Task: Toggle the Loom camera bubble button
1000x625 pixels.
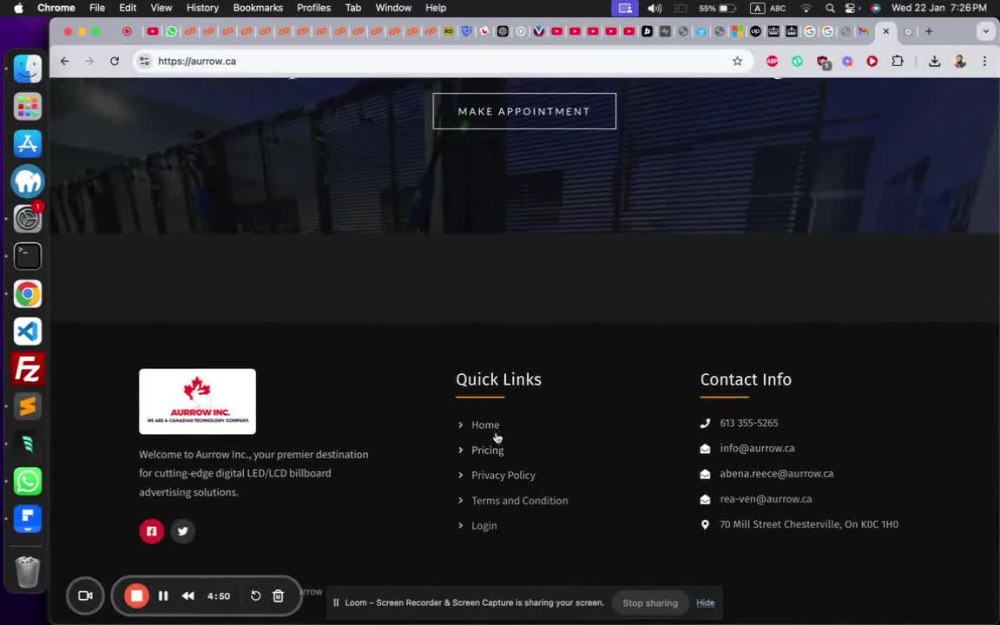Action: coord(85,596)
